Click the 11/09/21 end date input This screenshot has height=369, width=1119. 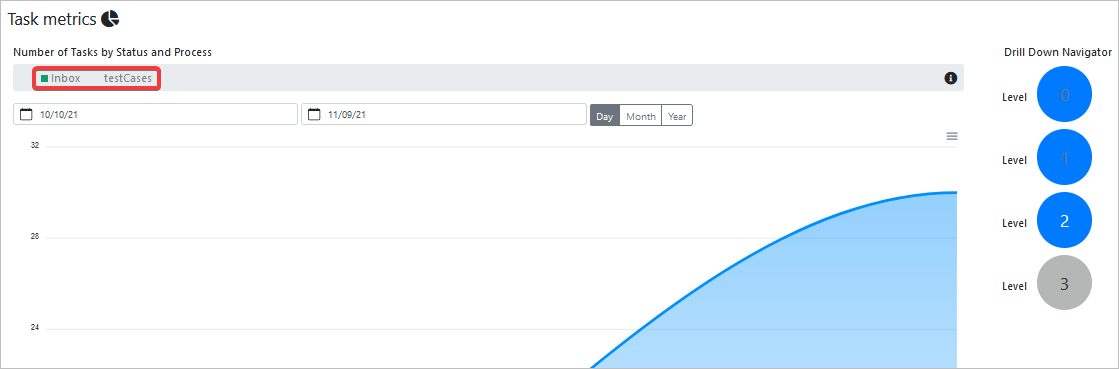[x=444, y=114]
